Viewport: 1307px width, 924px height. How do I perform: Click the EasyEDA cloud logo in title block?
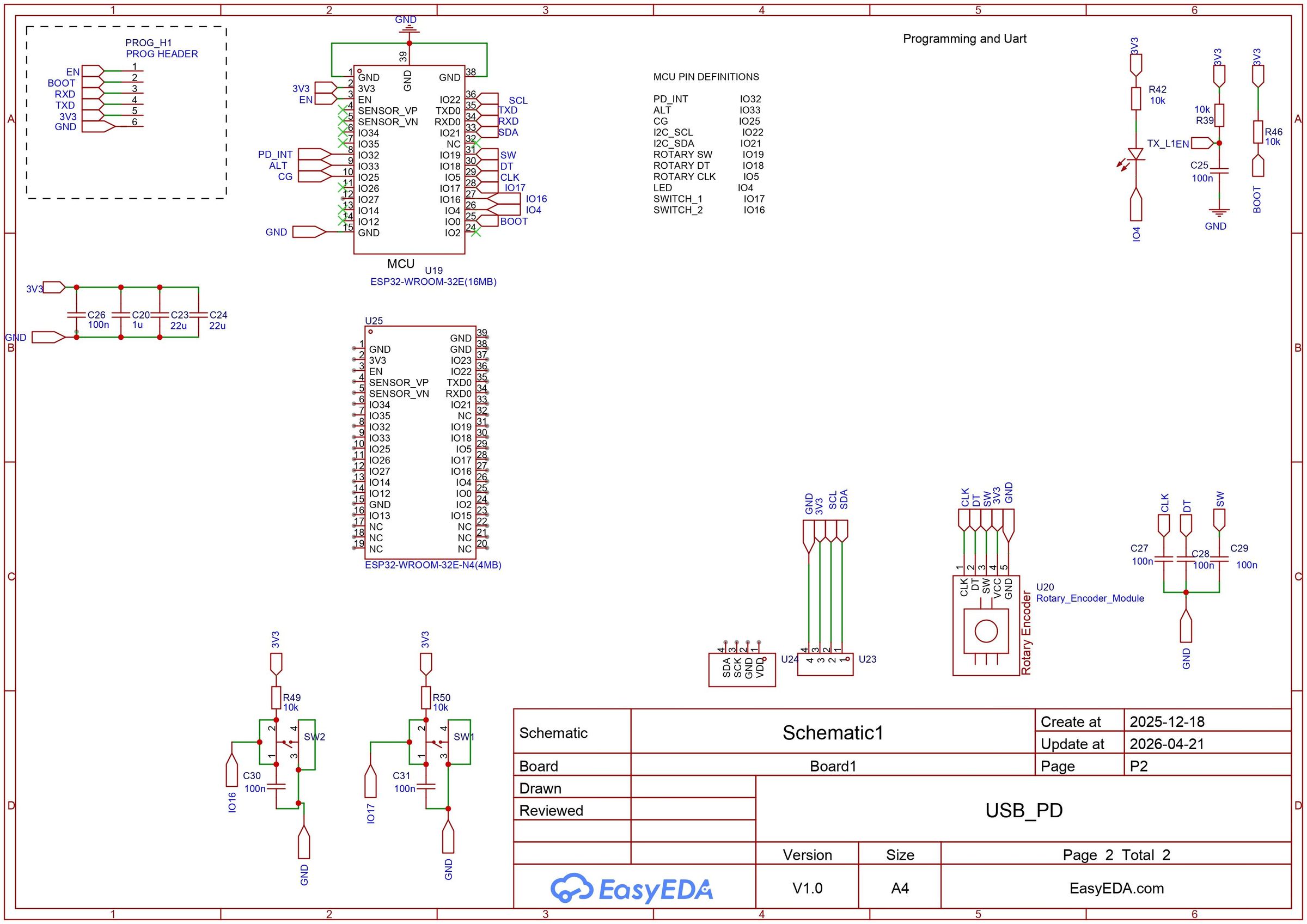[631, 889]
